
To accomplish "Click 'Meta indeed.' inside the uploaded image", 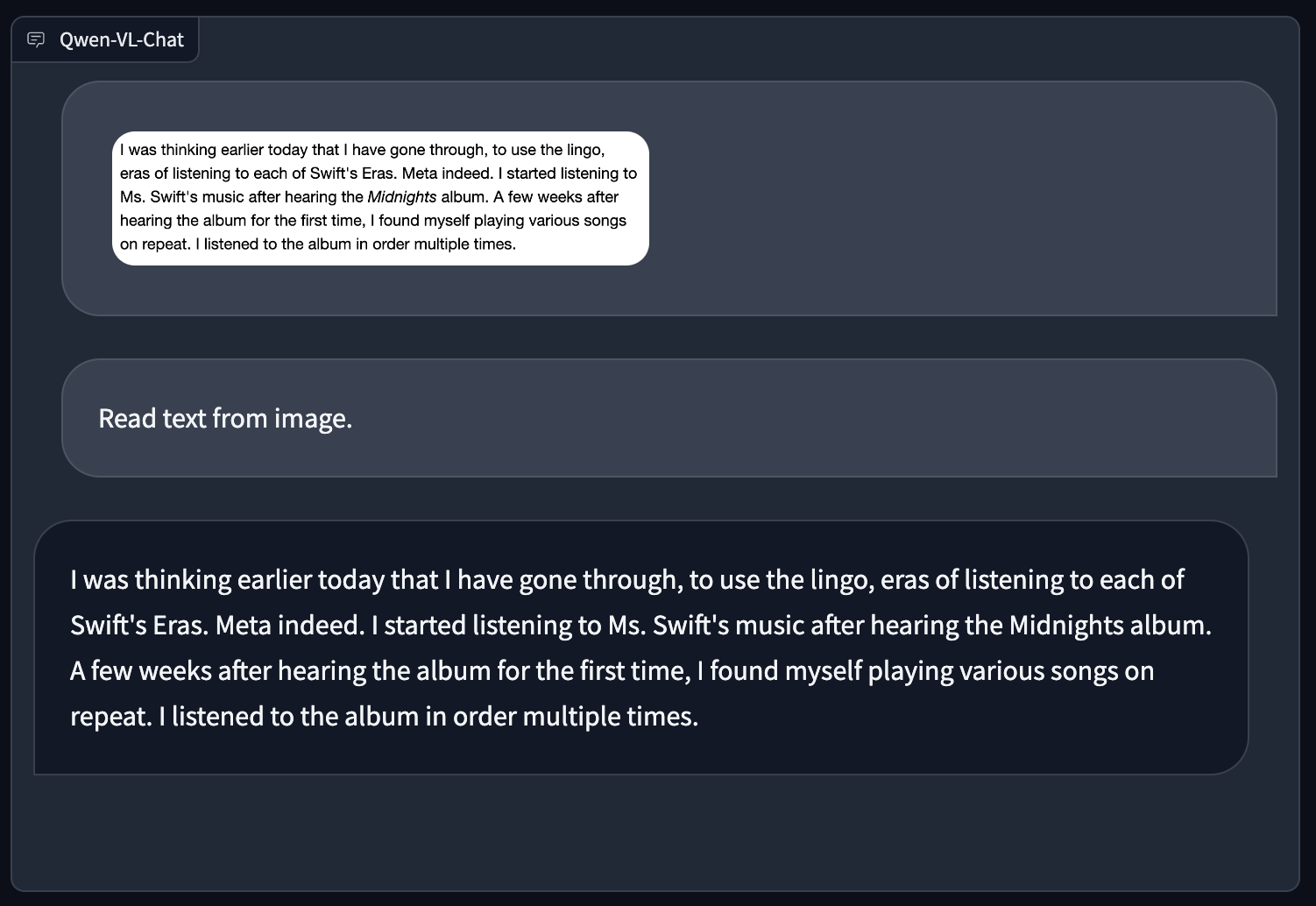I will [x=447, y=173].
